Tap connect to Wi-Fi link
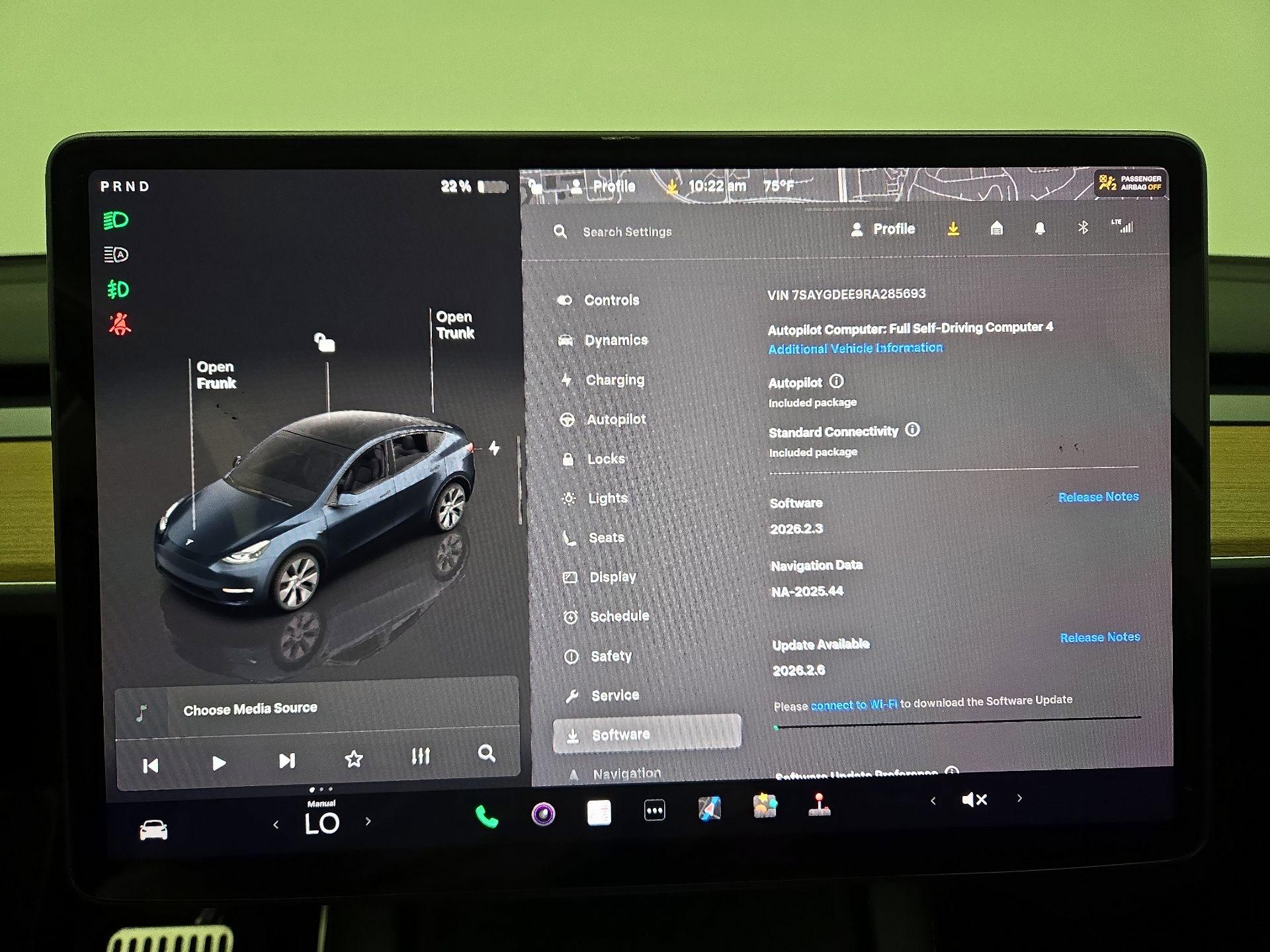1270x952 pixels. (855, 704)
